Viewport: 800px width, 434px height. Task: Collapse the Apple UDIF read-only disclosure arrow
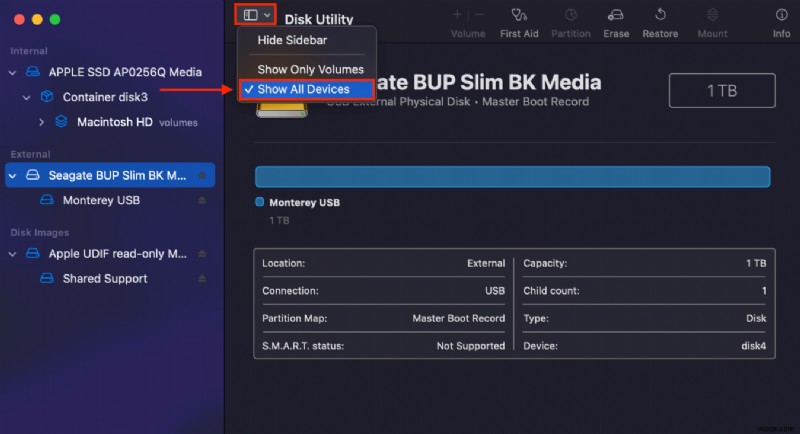tap(12, 253)
